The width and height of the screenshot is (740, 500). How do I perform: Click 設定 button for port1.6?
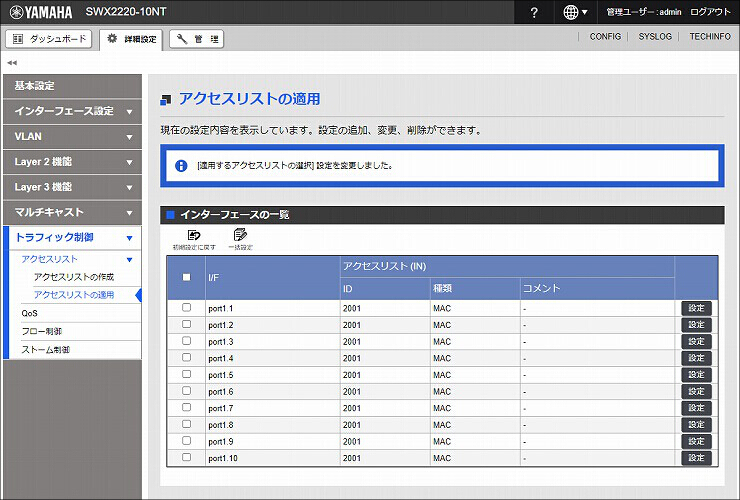tap(696, 391)
